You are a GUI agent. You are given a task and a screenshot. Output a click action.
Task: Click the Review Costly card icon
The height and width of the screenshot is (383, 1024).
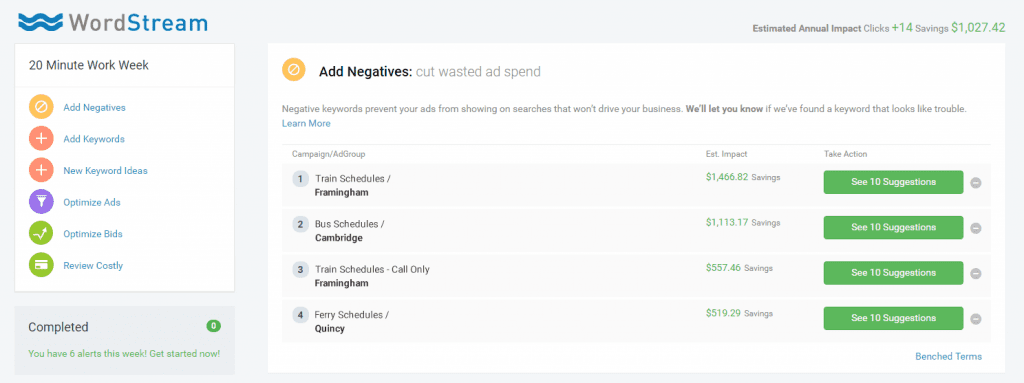41,265
